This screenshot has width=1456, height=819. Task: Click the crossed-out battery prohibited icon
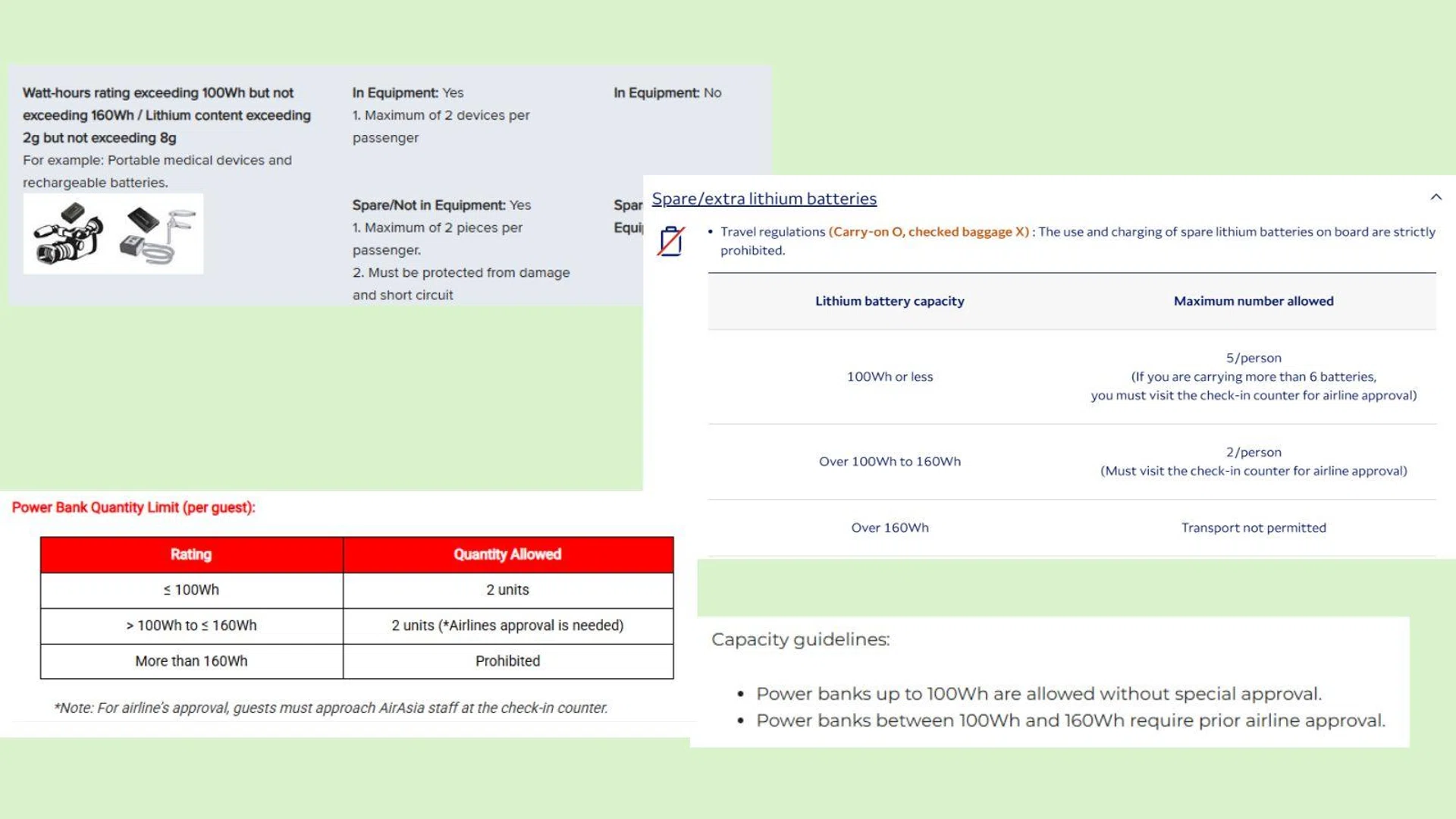click(x=670, y=241)
